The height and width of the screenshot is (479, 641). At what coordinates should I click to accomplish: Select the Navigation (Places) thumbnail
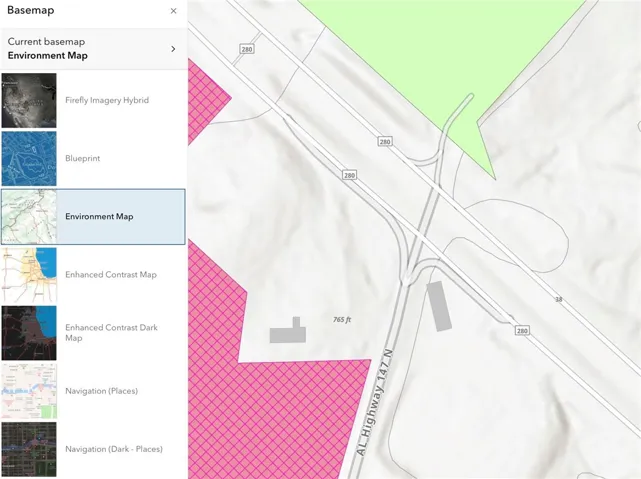tap(29, 390)
